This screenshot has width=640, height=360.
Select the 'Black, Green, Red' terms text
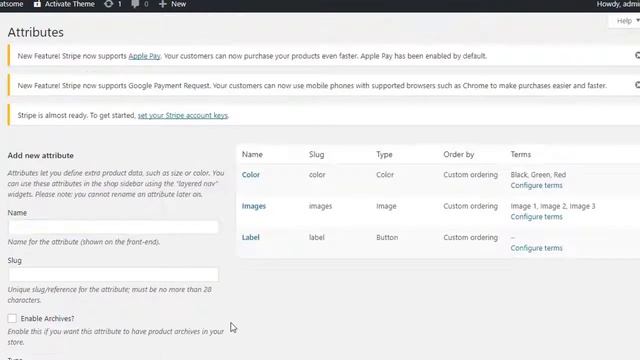coord(538,175)
